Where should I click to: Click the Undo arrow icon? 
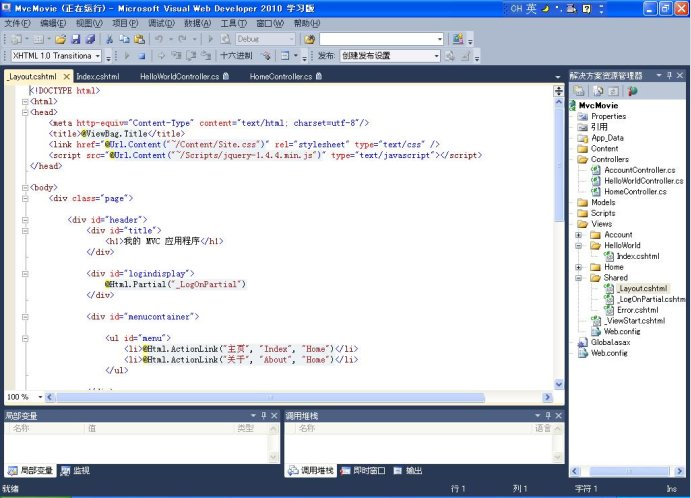click(159, 39)
